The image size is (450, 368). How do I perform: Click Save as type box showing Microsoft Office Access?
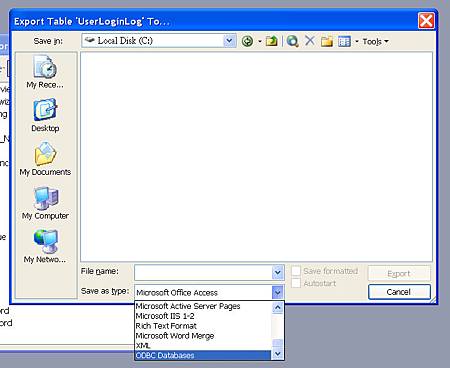[203, 293]
